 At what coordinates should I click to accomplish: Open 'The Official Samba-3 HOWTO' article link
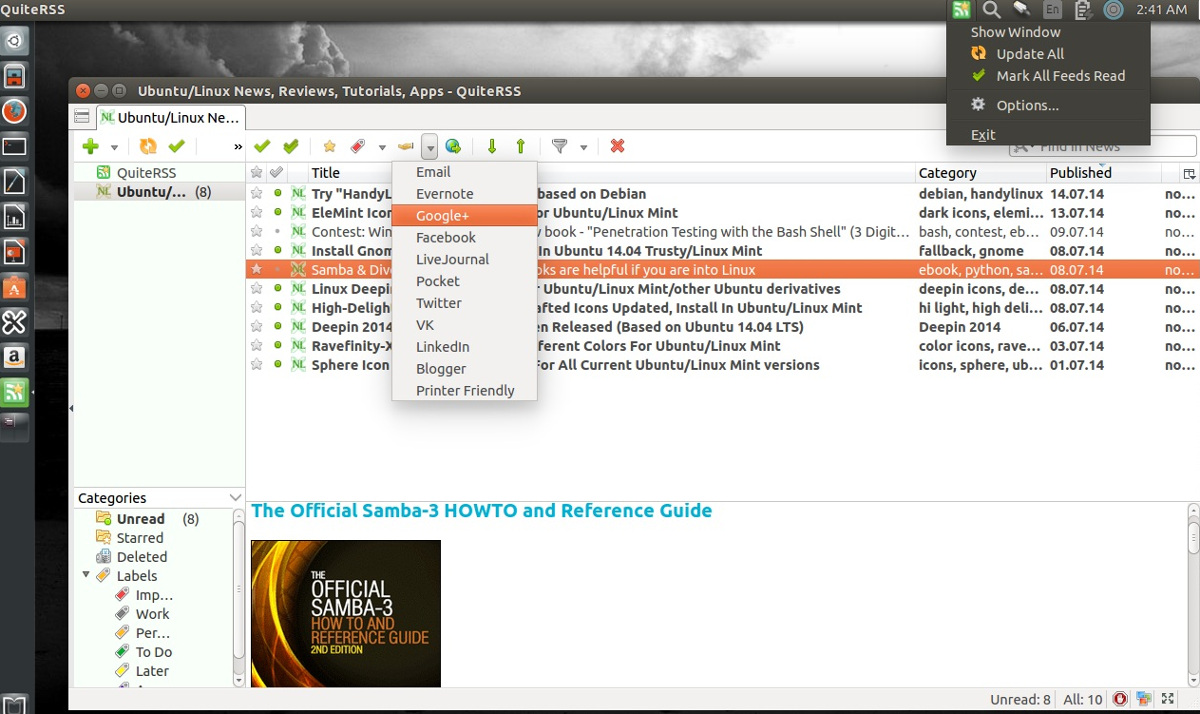point(481,511)
